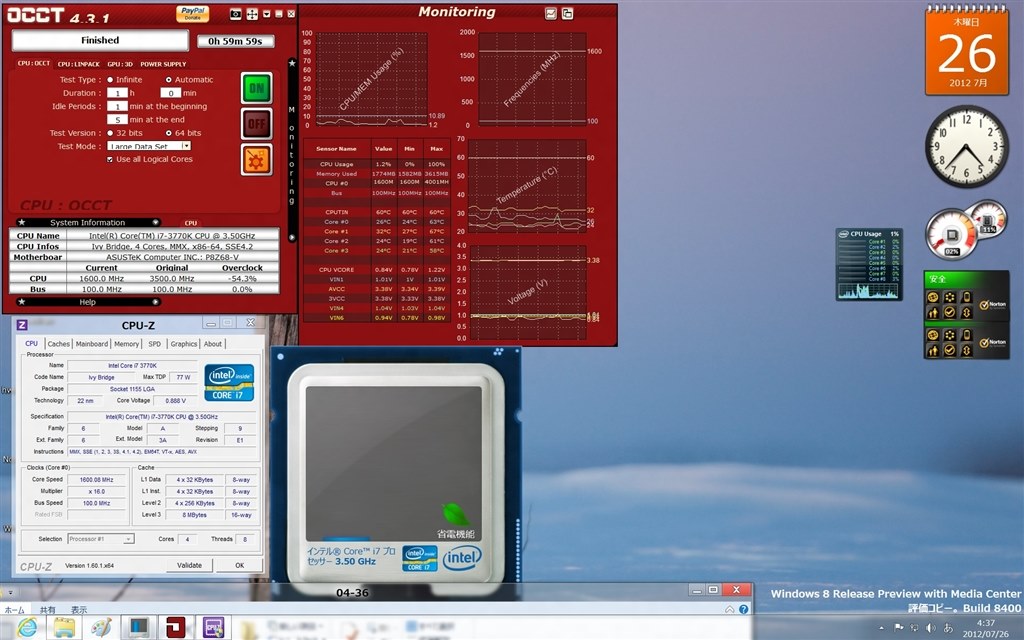Open the Graphics tab in CPU-Z
Viewport: 1024px width, 640px height.
coord(184,344)
